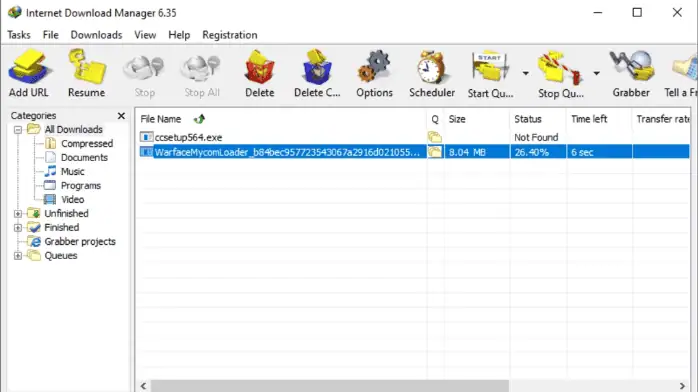Viewport: 698px width, 392px height.
Task: Select the Documents category
Action: pyautogui.click(x=84, y=158)
